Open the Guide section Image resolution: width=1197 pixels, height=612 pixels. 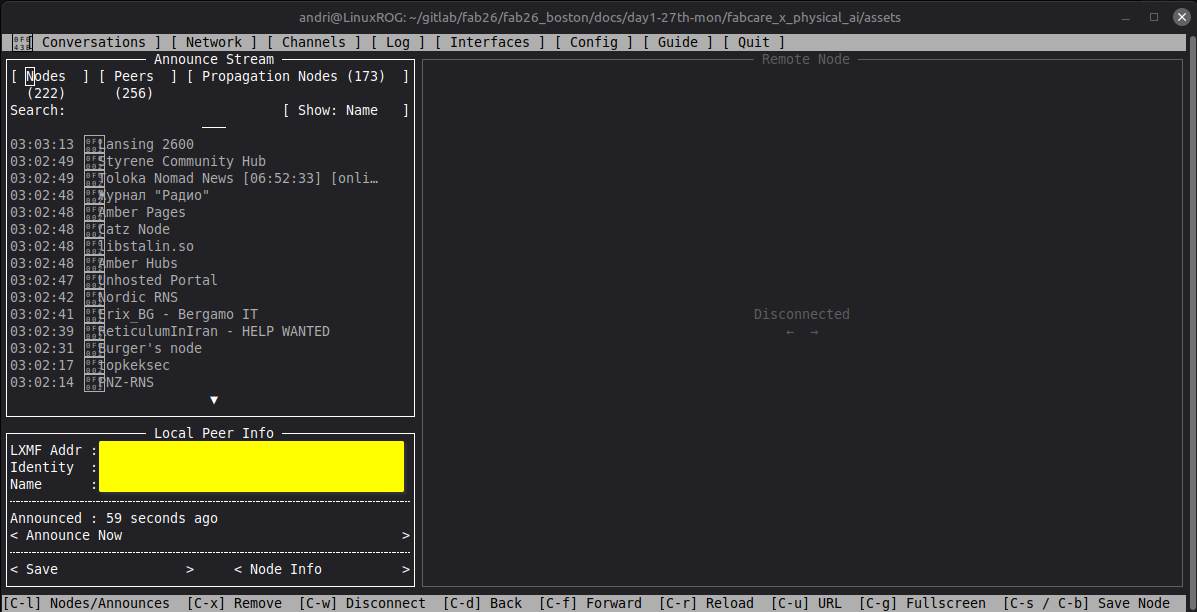click(678, 43)
